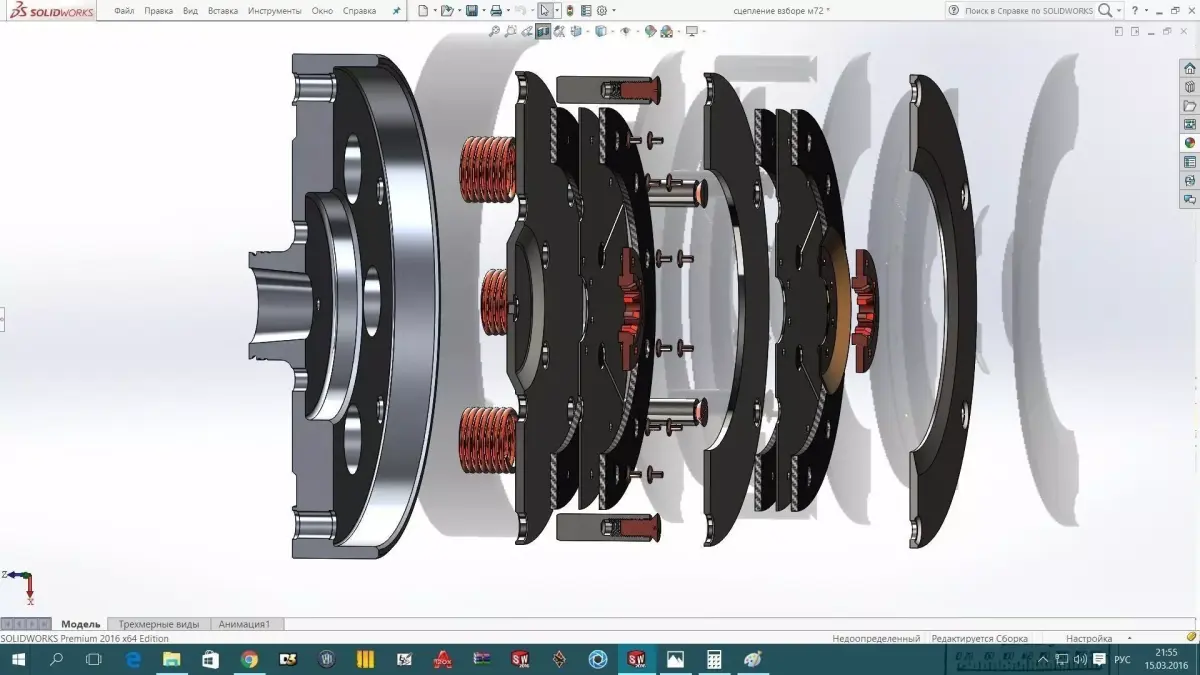Open the Calculator taskbar icon

click(x=714, y=660)
